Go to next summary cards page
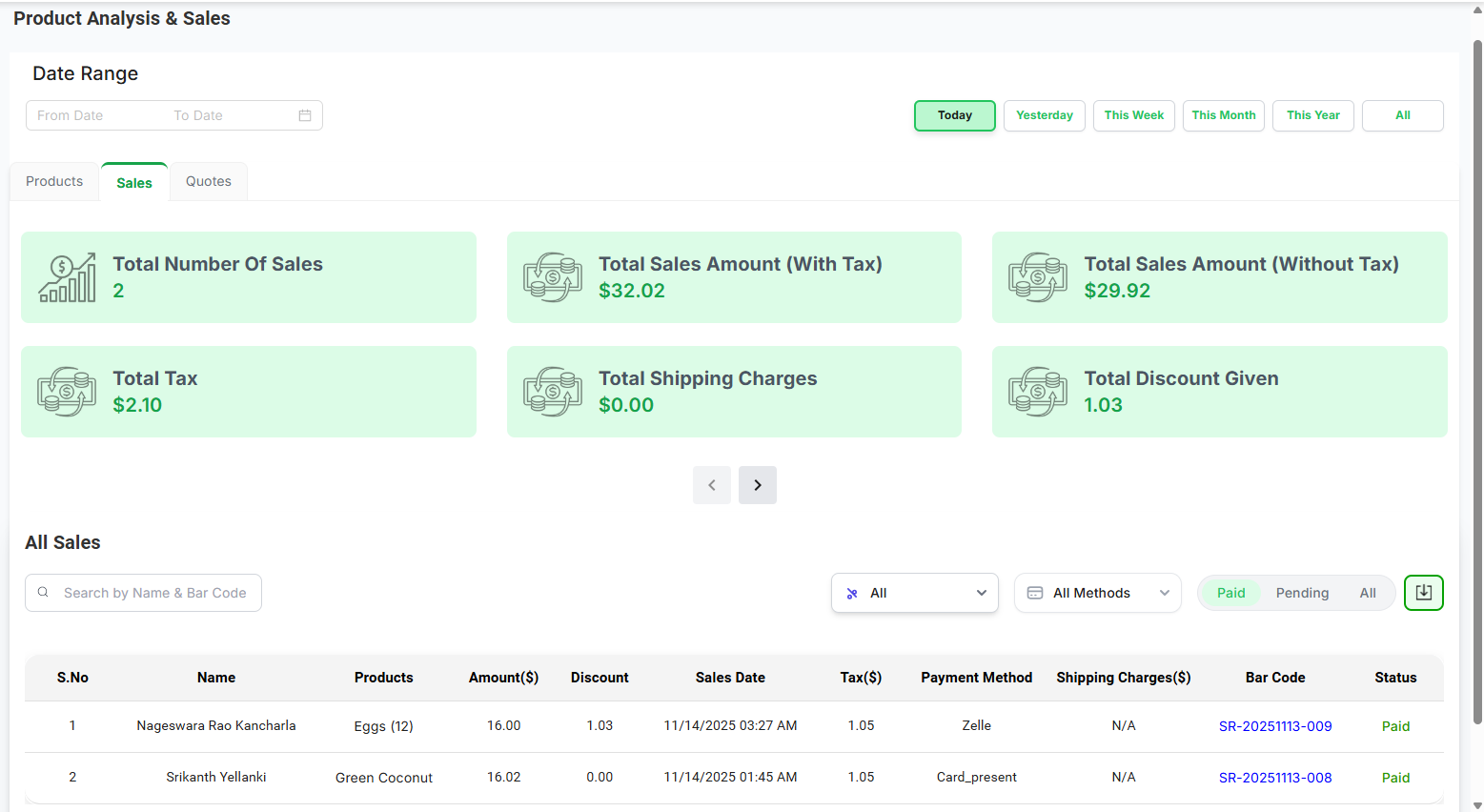The height and width of the screenshot is (812, 1484). (x=758, y=485)
